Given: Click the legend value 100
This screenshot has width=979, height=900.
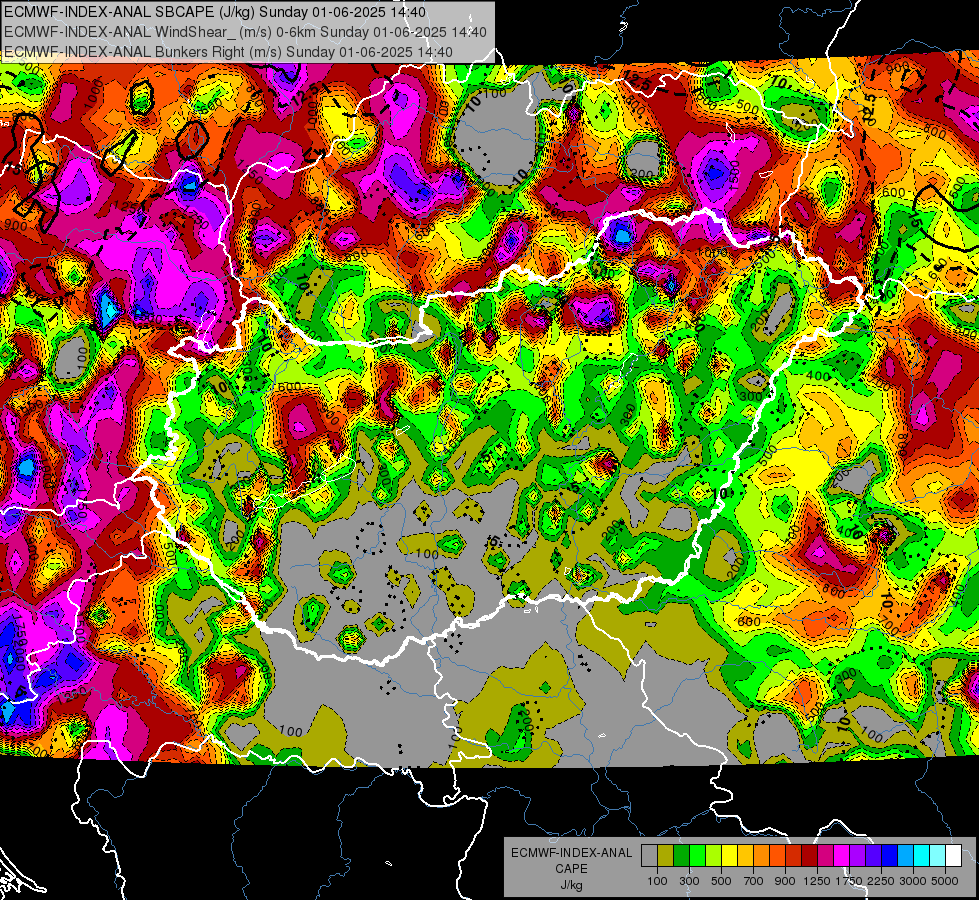Looking at the screenshot, I should click(x=657, y=881).
